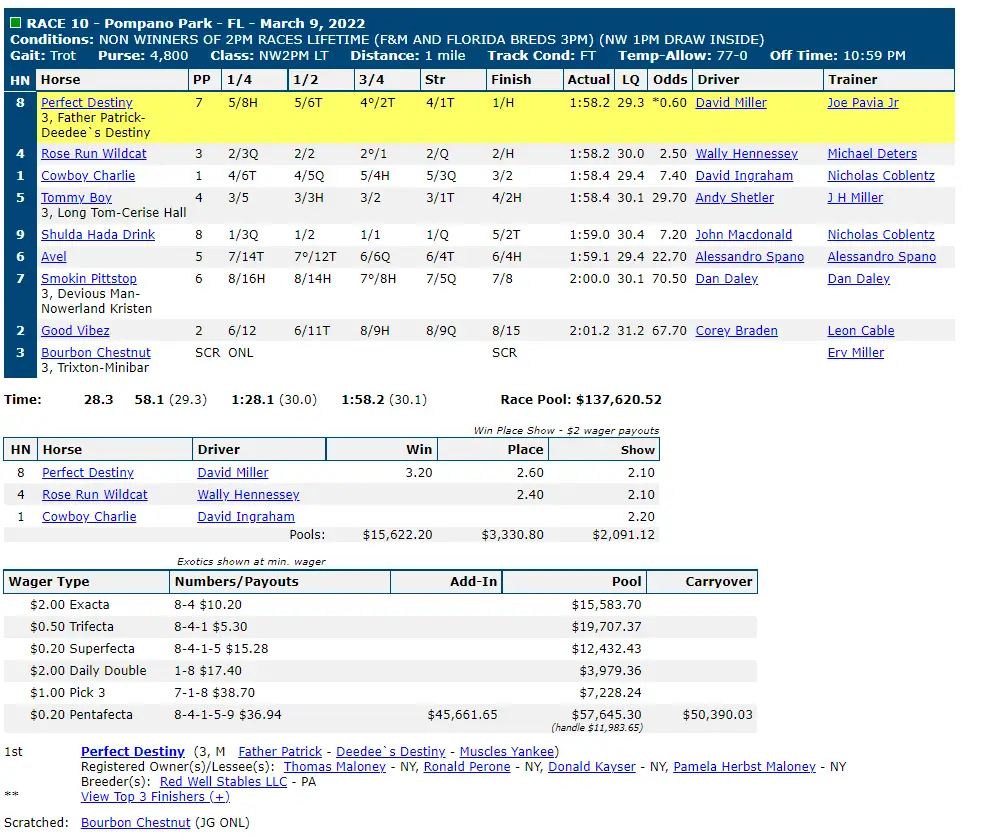
Task: Open the Perfect Destiny horse link in results
Action: click(x=87, y=103)
